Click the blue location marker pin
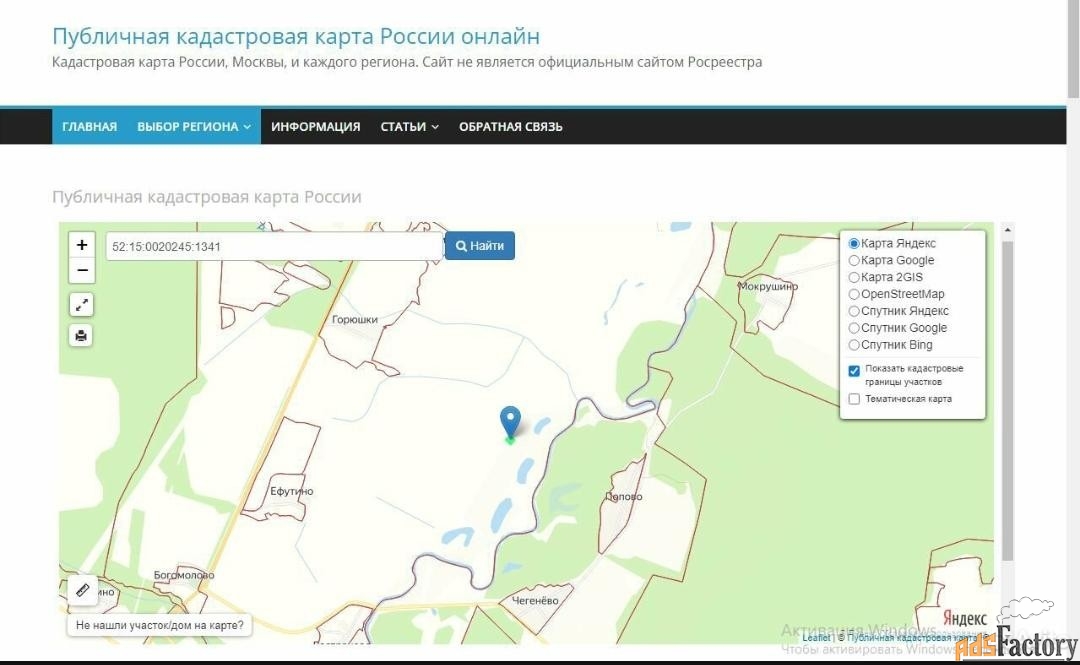The image size is (1080, 665). point(510,421)
